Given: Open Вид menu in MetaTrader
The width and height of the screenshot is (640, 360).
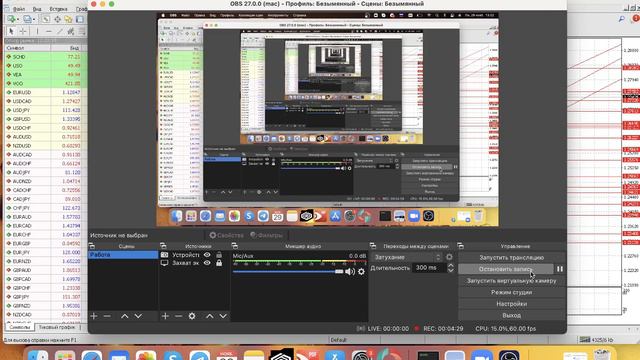Looking at the screenshot, I should [x=37, y=9].
